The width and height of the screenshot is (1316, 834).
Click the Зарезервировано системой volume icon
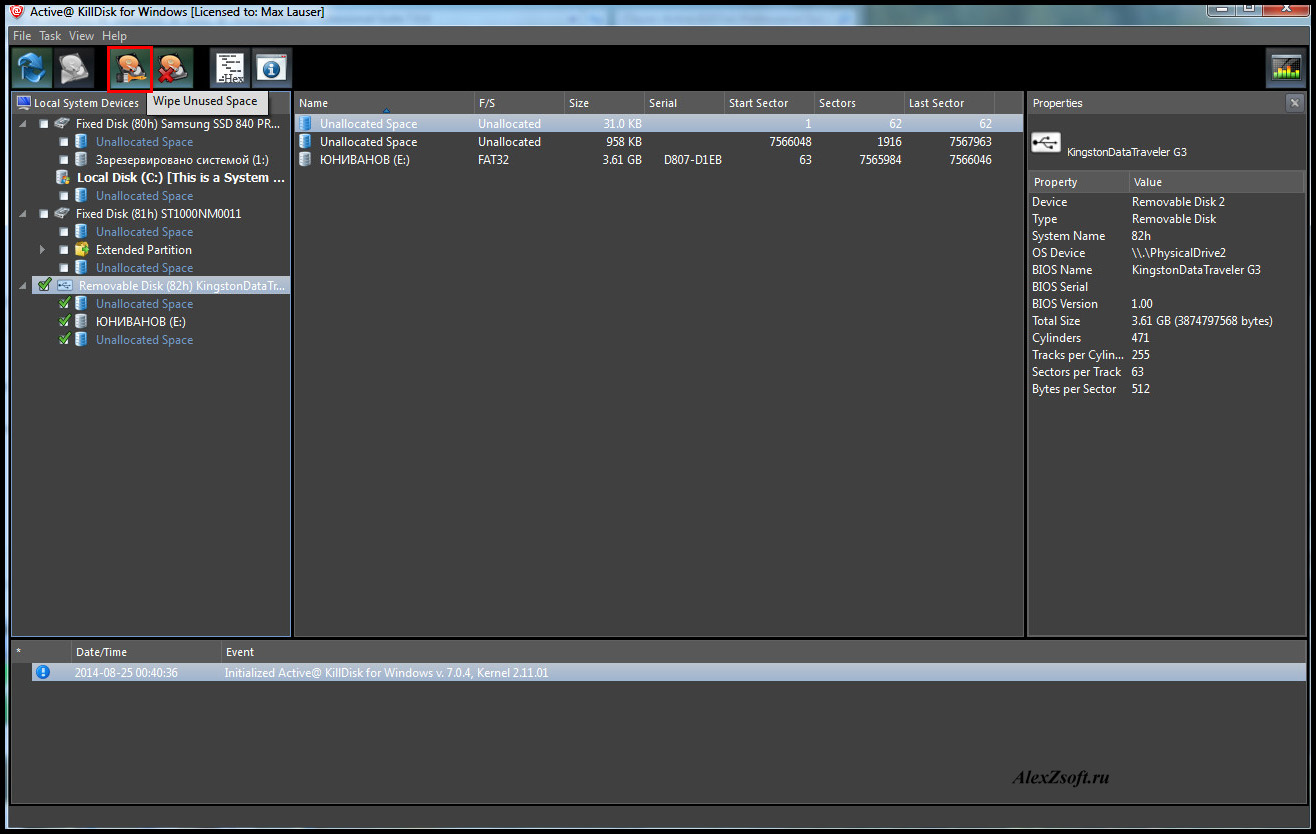(82, 160)
